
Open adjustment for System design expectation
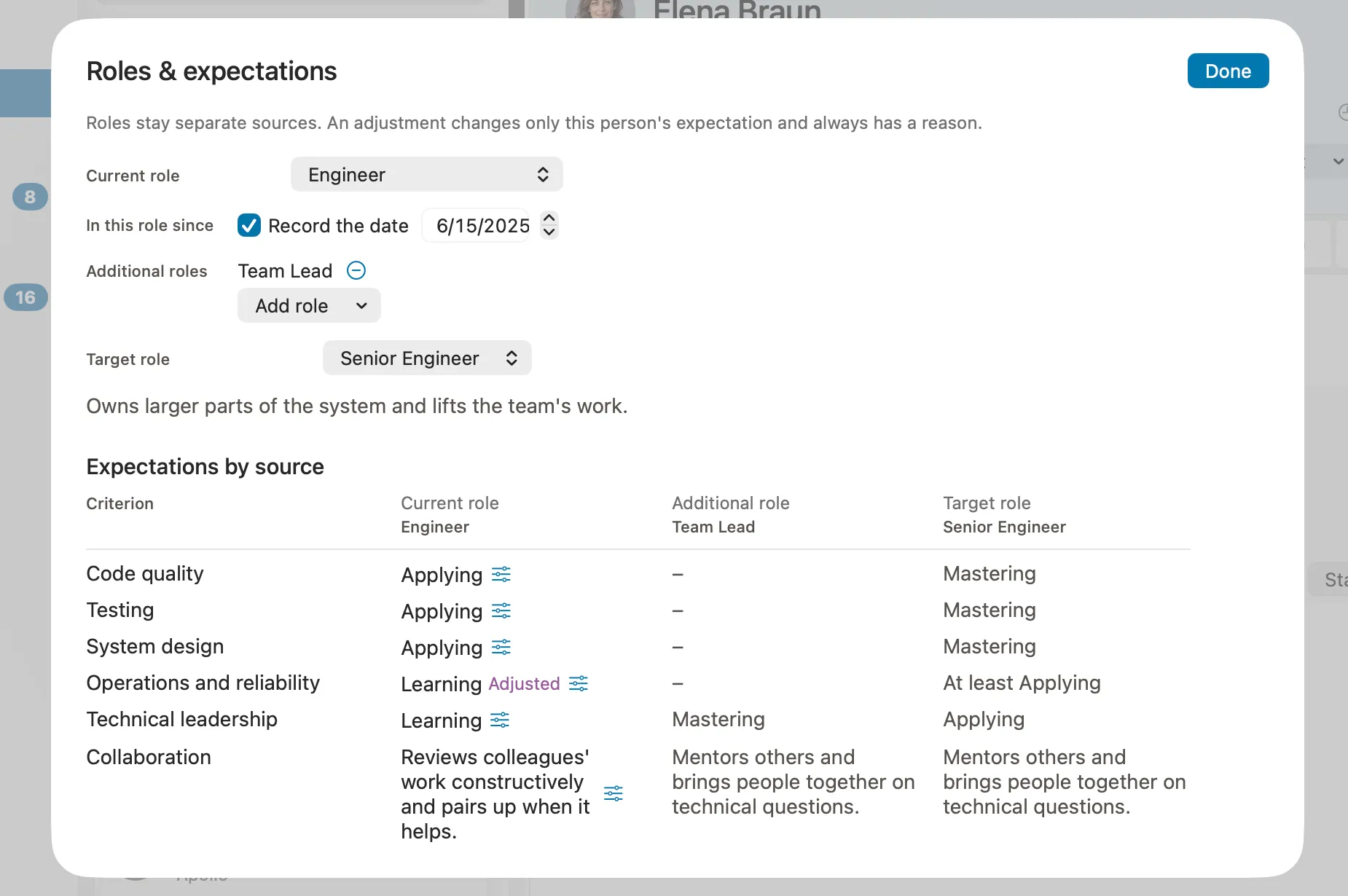[501, 647]
